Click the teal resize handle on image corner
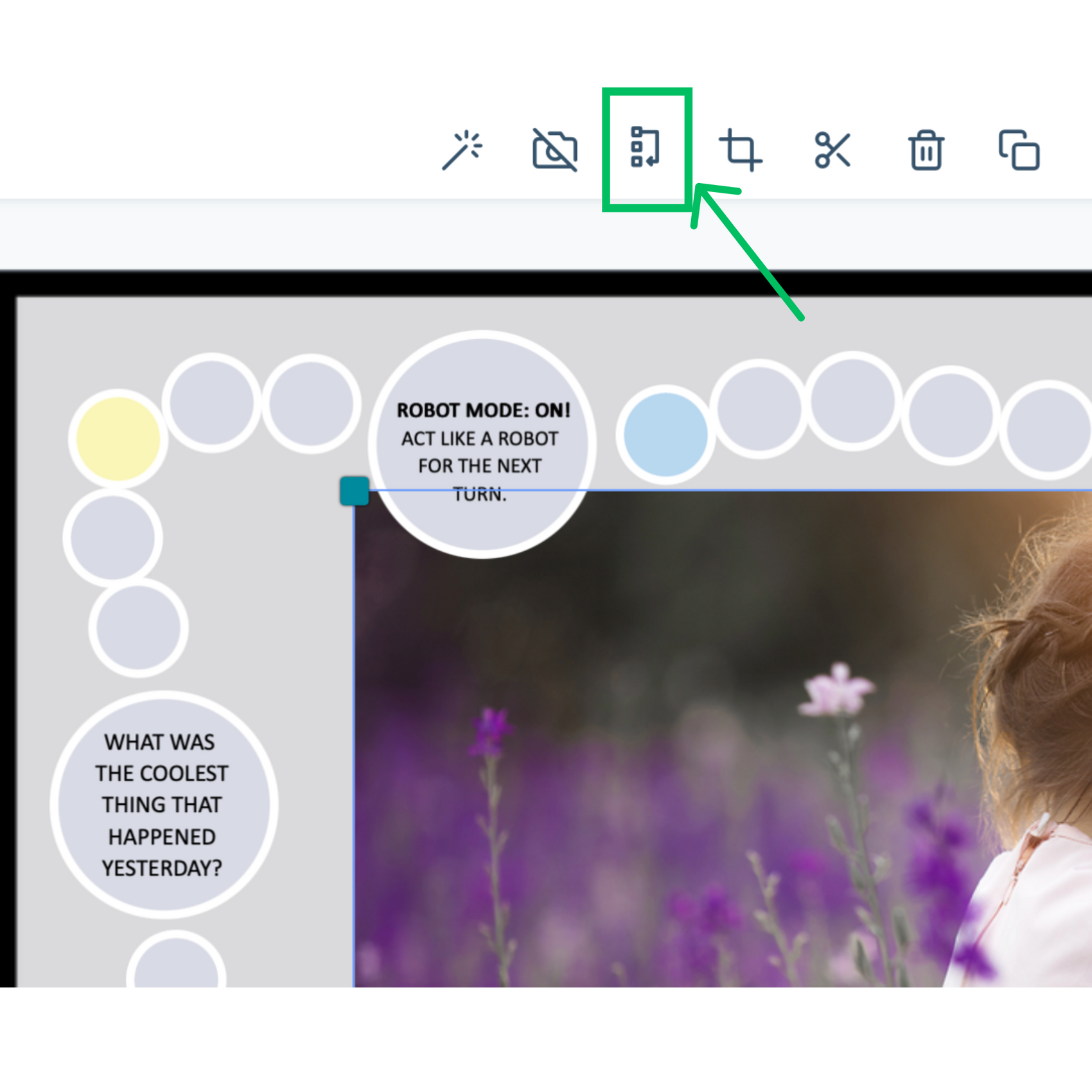This screenshot has width=1092, height=1092. click(355, 491)
